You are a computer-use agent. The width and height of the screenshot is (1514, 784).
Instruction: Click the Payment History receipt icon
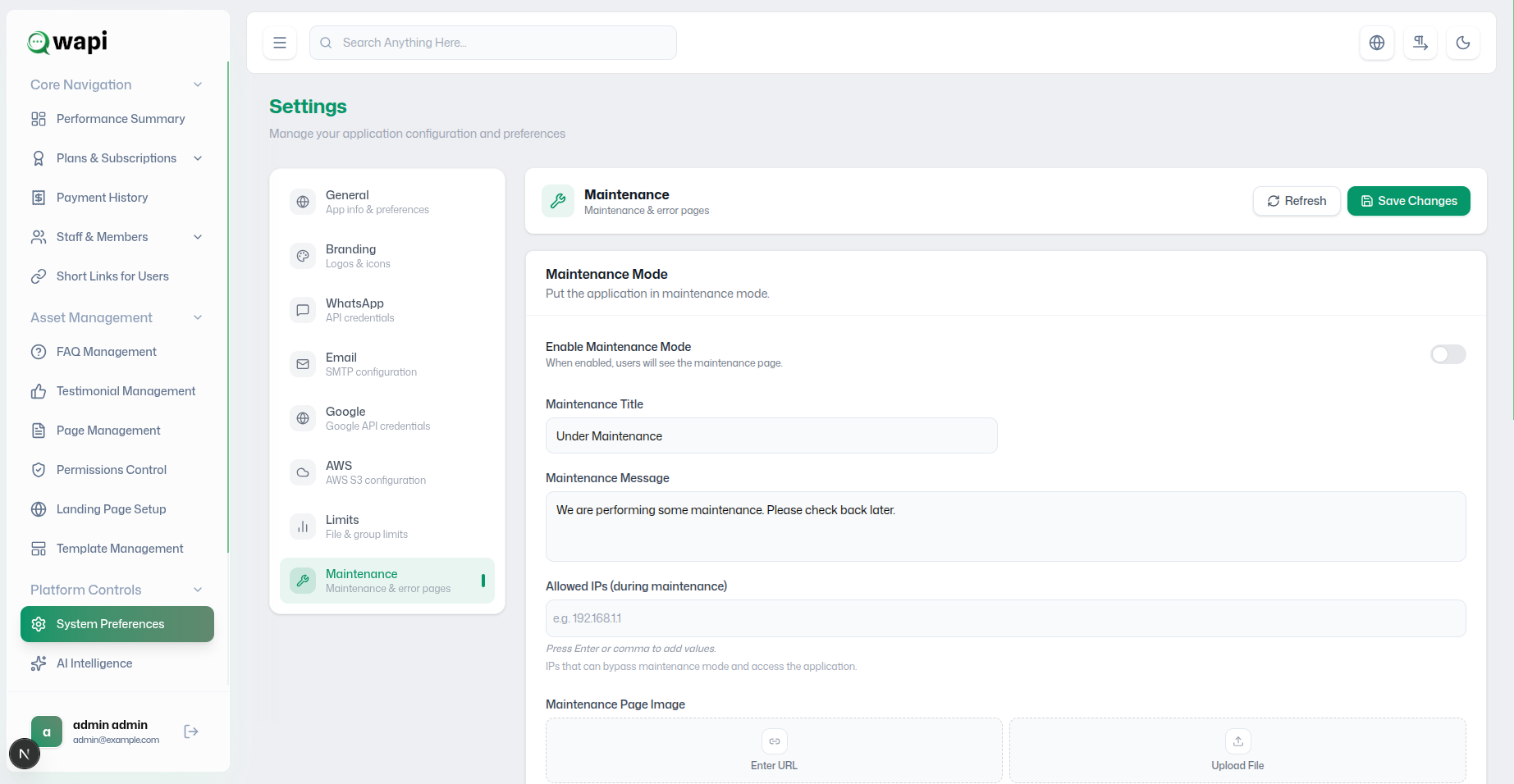[x=39, y=198]
